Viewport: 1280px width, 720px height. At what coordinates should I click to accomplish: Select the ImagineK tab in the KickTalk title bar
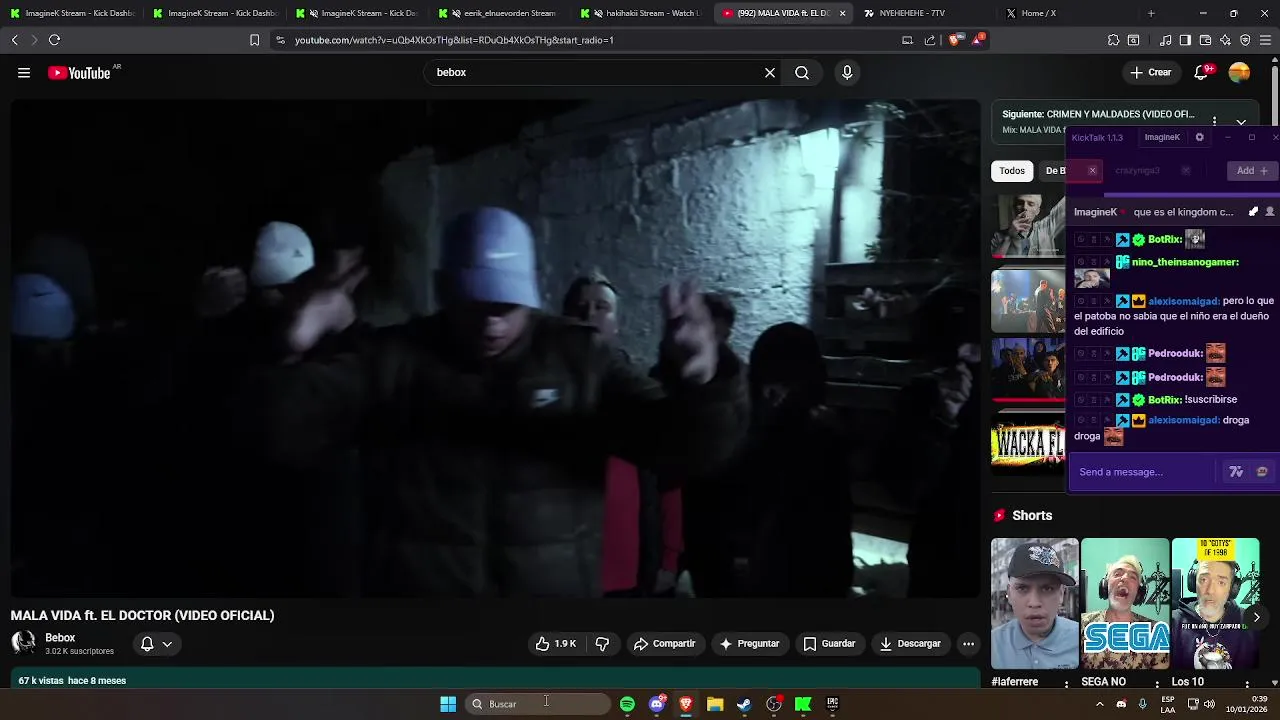click(x=1162, y=137)
